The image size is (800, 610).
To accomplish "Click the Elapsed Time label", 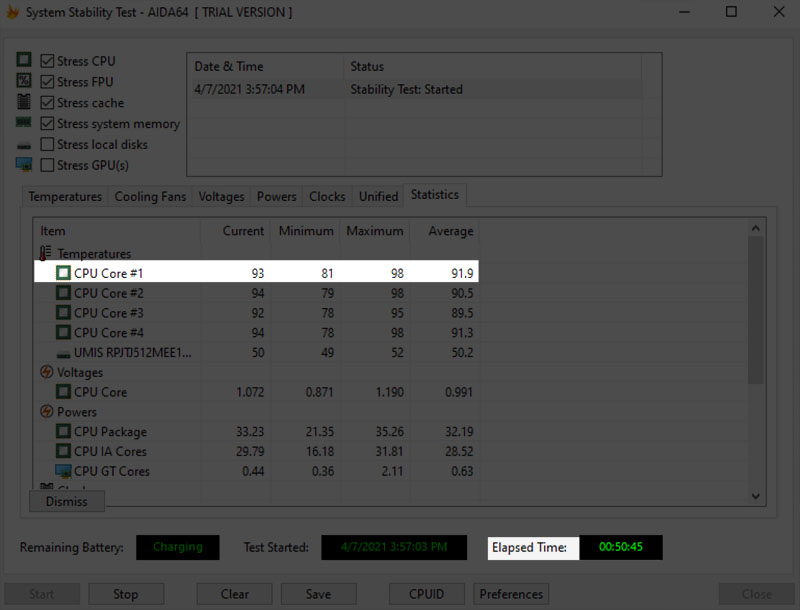I will (529, 547).
